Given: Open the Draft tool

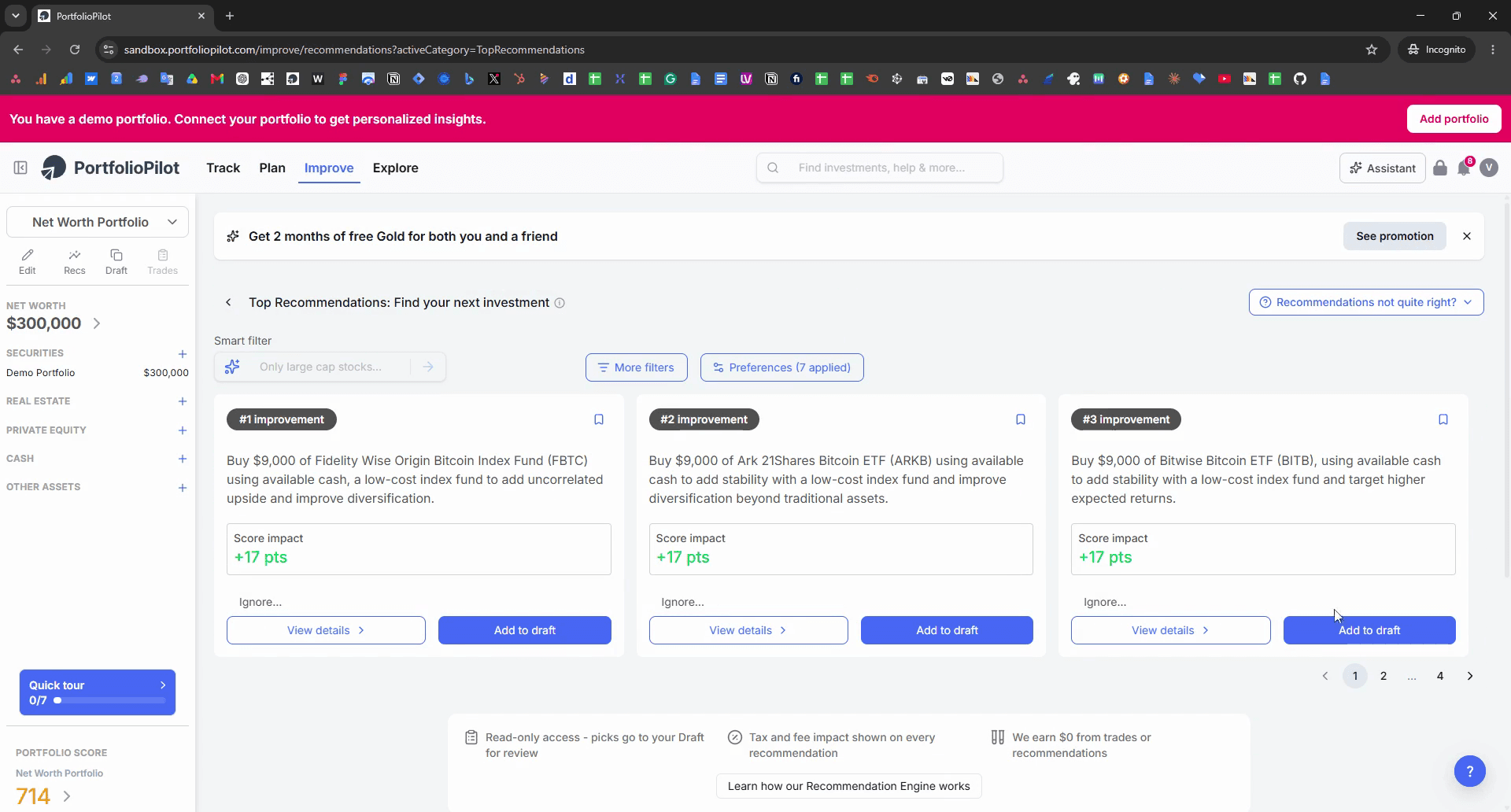Looking at the screenshot, I should [x=116, y=262].
